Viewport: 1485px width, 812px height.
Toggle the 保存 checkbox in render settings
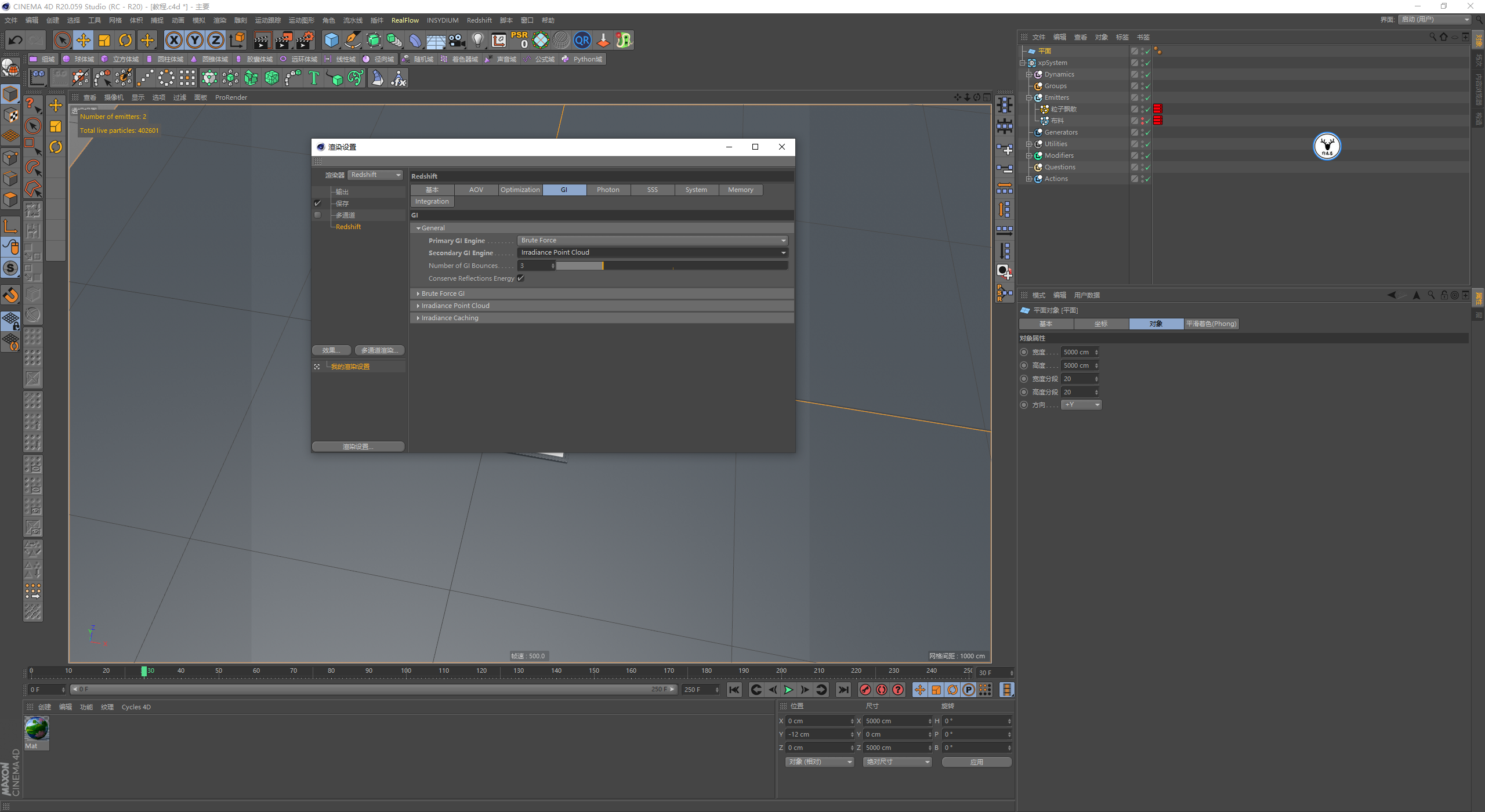[317, 204]
